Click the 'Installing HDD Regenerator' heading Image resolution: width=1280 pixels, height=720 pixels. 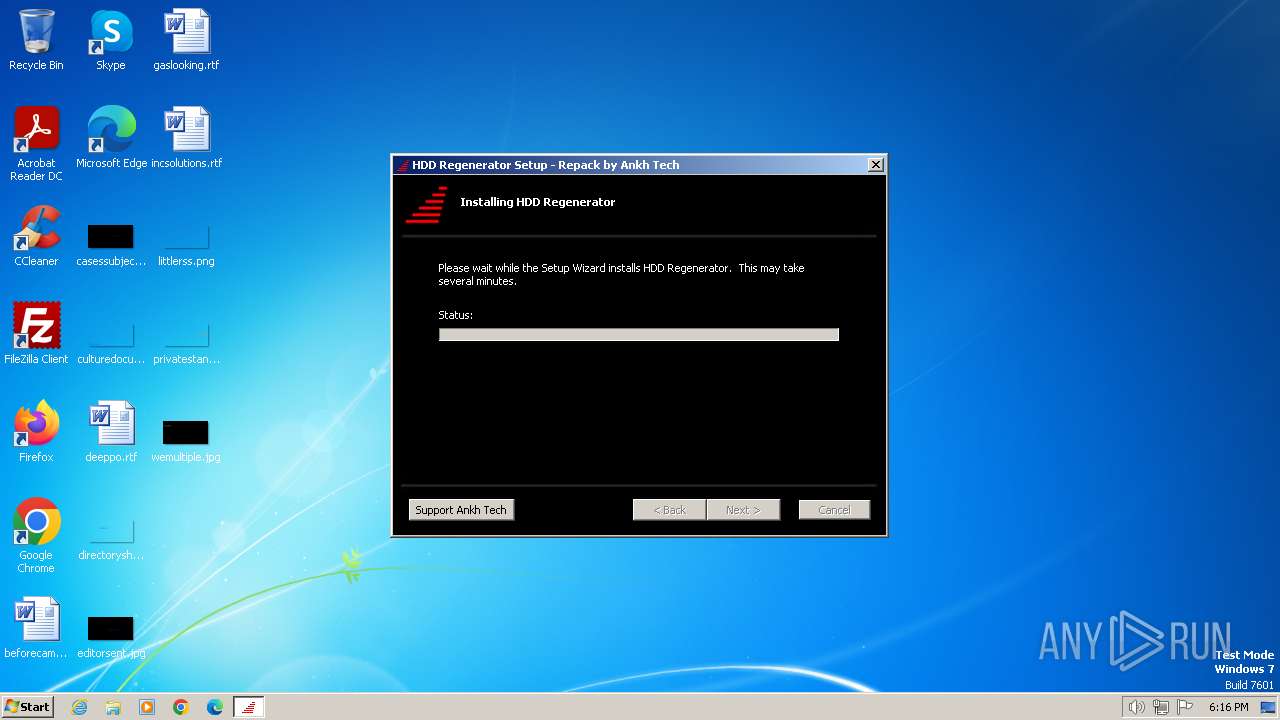[538, 202]
